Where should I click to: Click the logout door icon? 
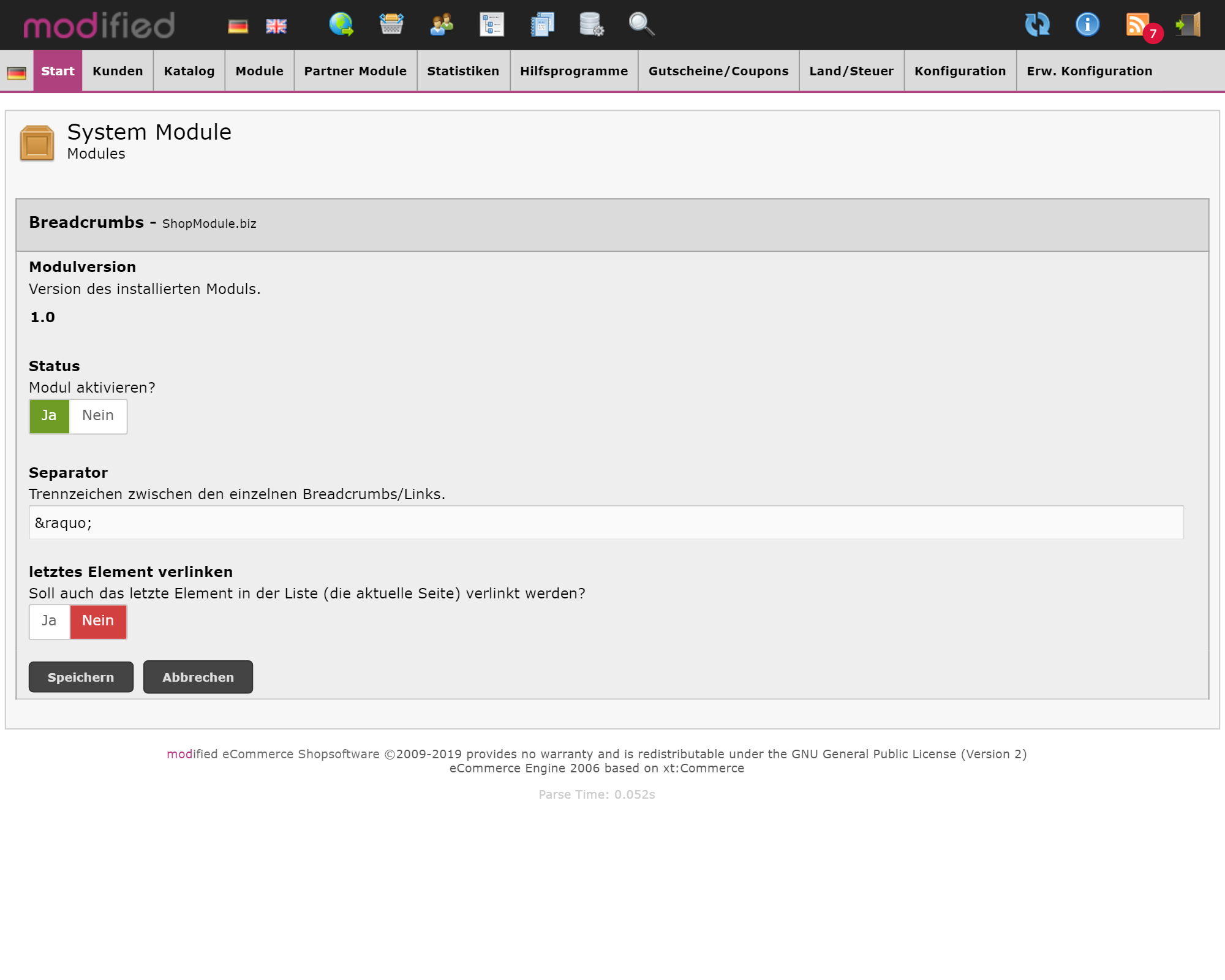point(1188,24)
